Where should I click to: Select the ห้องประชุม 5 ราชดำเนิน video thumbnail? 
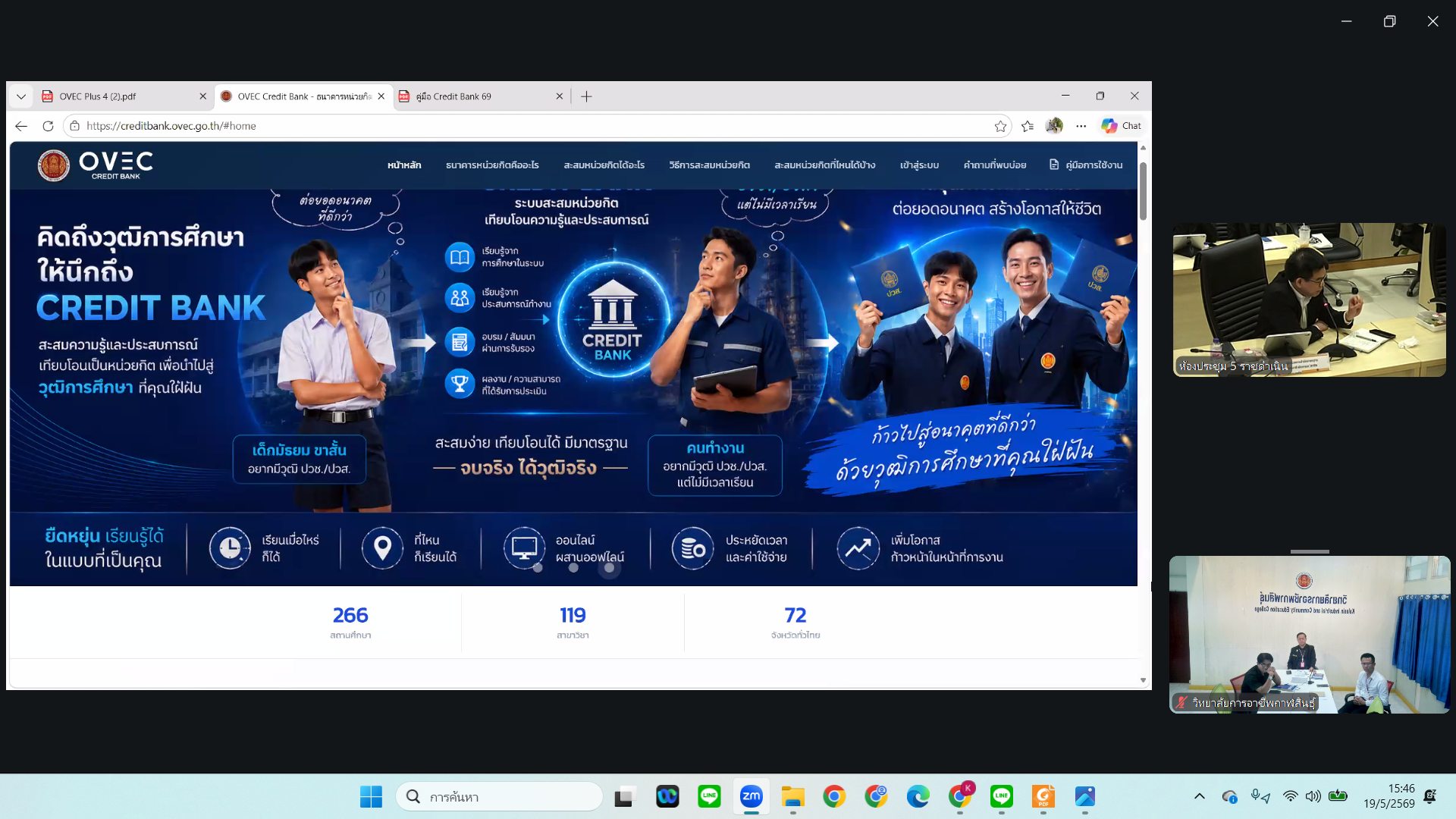pos(1309,300)
